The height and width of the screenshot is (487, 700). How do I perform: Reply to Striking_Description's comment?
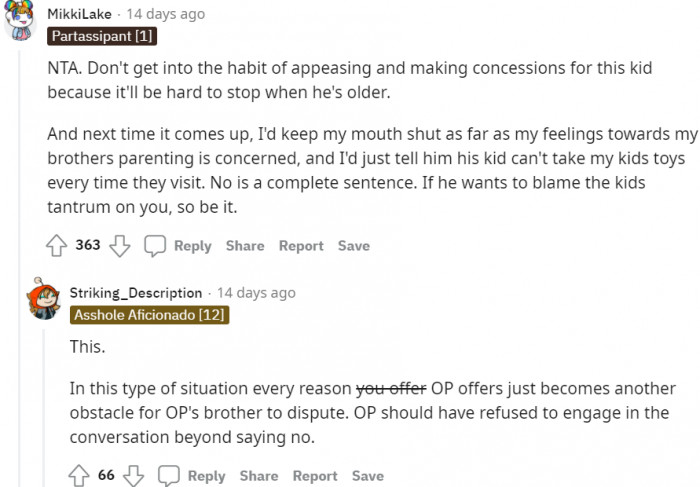click(206, 476)
